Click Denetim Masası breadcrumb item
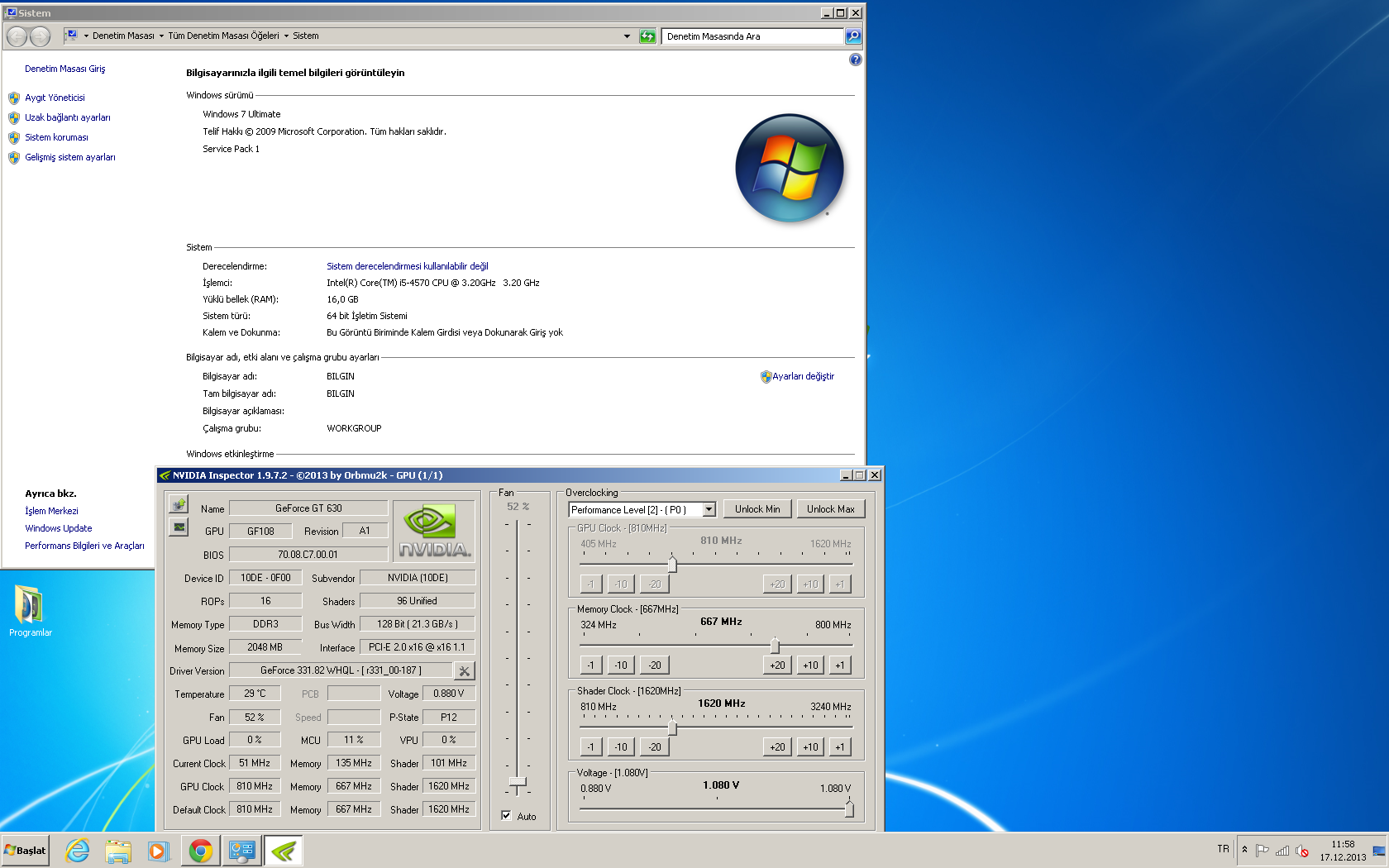 click(123, 36)
